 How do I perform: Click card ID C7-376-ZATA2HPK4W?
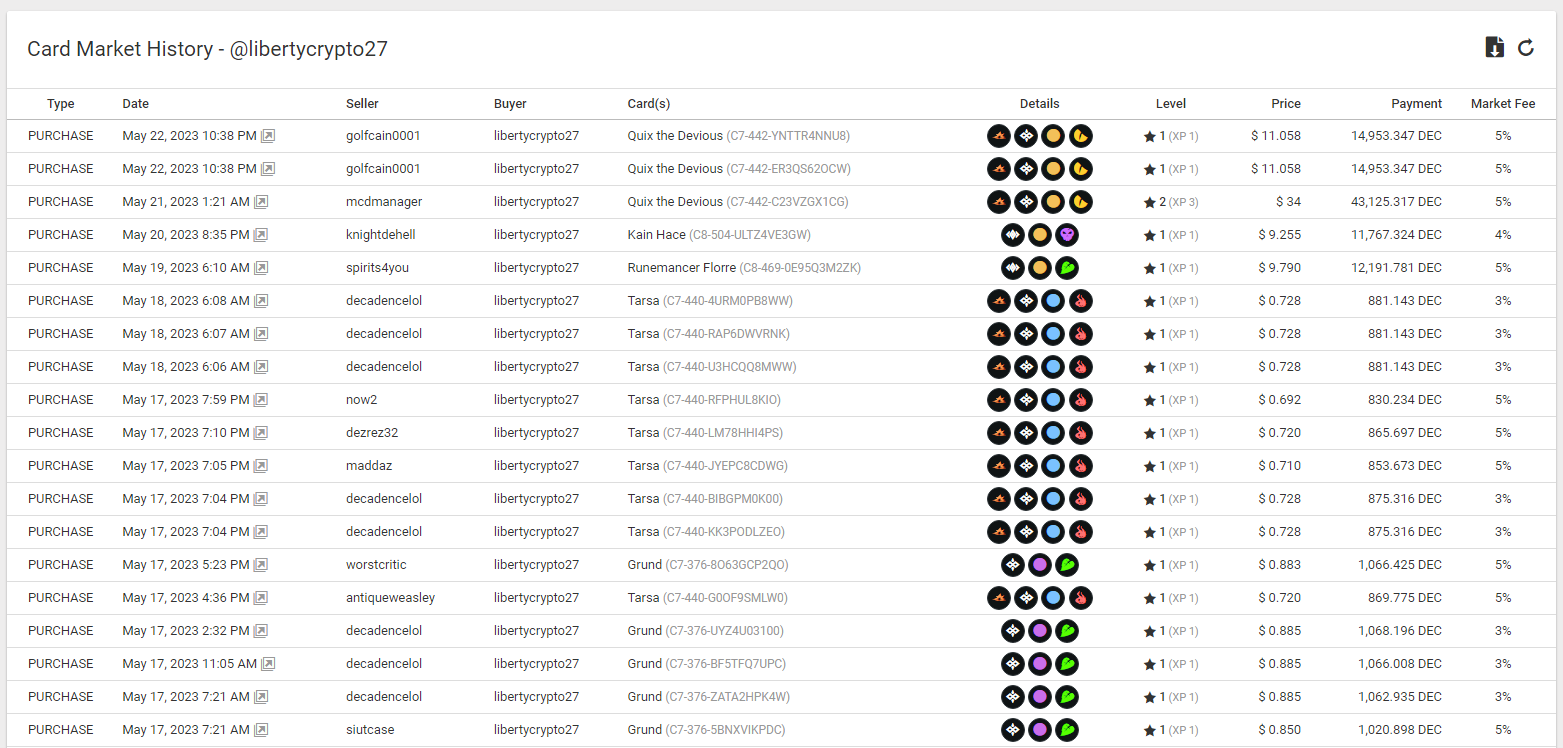click(728, 697)
